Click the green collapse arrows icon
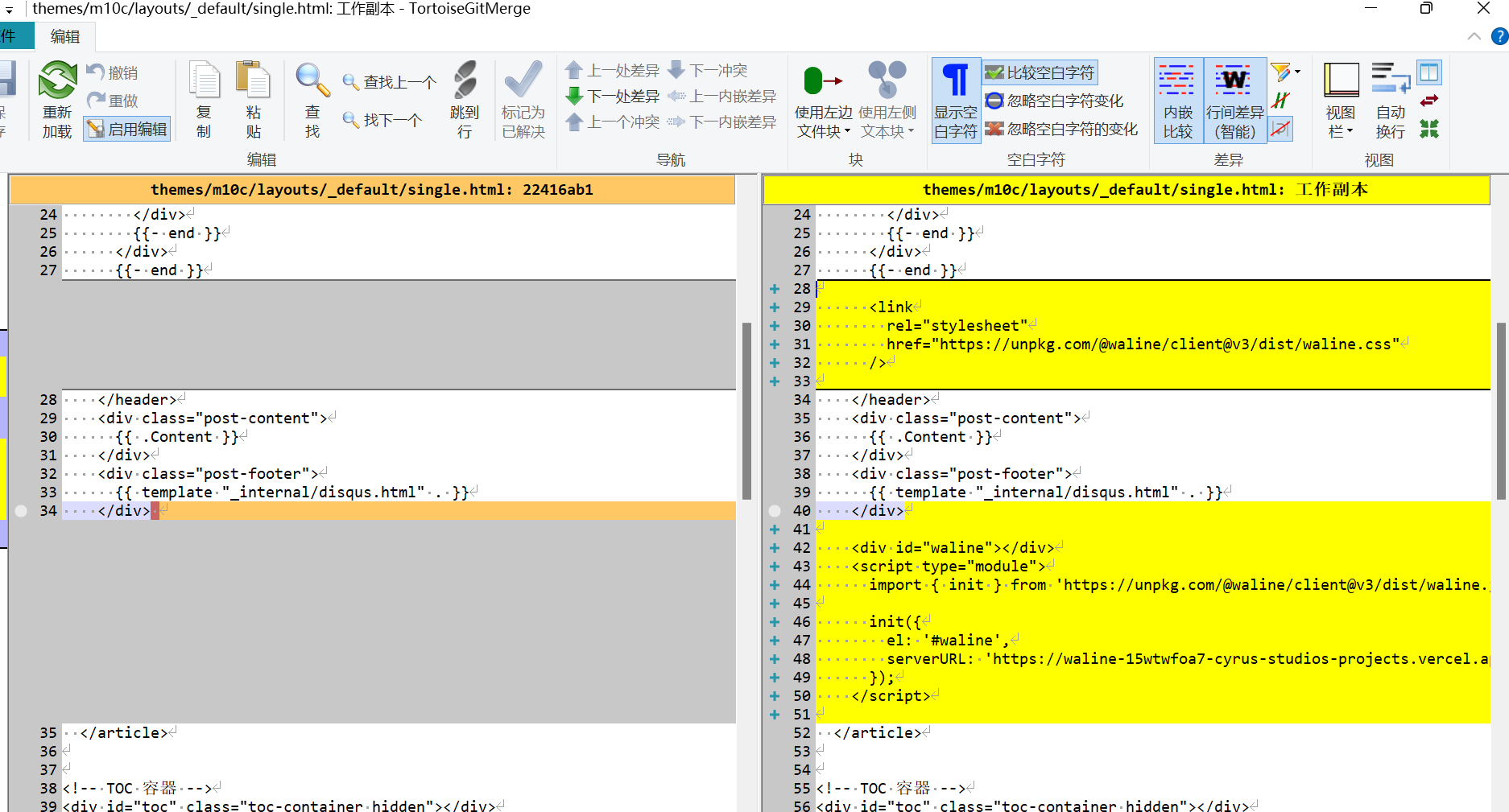The height and width of the screenshot is (812, 1509). tap(1429, 129)
